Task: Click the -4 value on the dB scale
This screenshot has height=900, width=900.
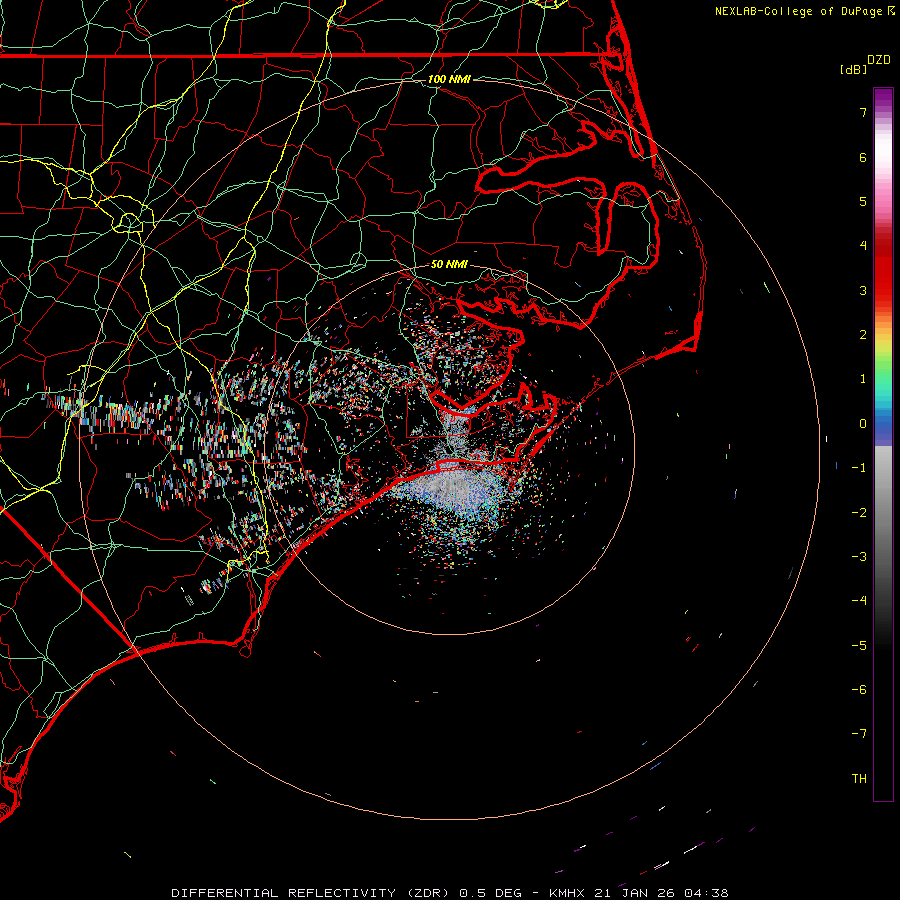Action: click(858, 601)
